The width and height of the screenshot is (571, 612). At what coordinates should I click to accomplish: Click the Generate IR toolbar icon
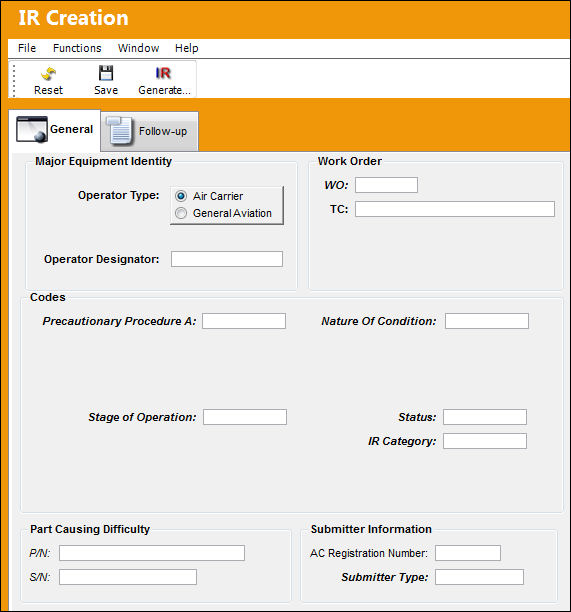point(163,73)
